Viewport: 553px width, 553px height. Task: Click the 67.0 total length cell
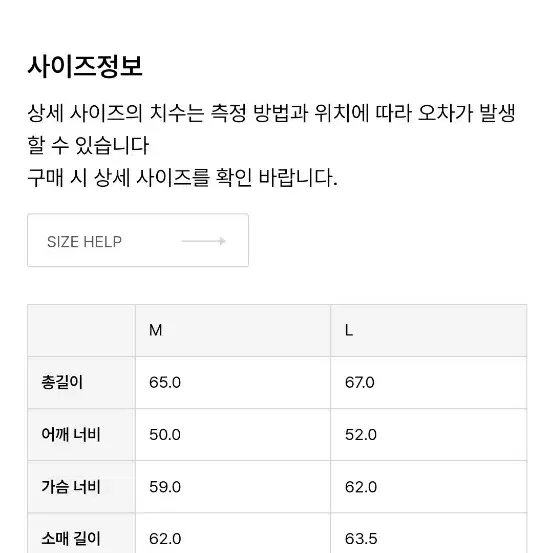click(429, 382)
